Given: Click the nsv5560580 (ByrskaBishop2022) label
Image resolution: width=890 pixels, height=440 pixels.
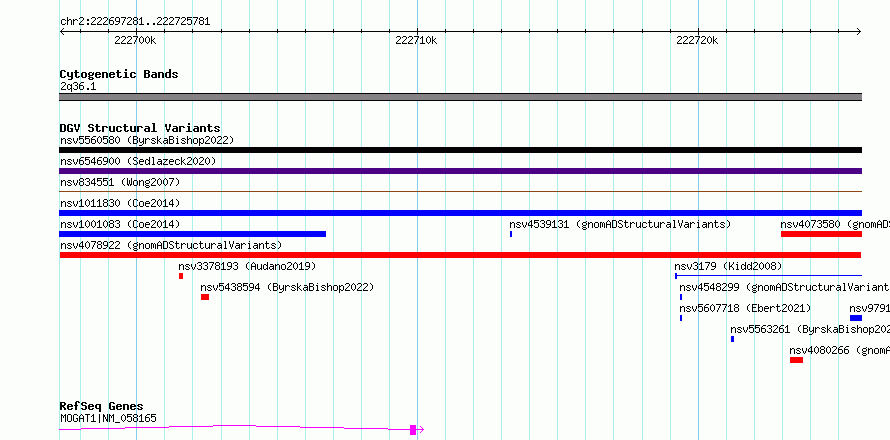Looking at the screenshot, I should (x=147, y=140).
